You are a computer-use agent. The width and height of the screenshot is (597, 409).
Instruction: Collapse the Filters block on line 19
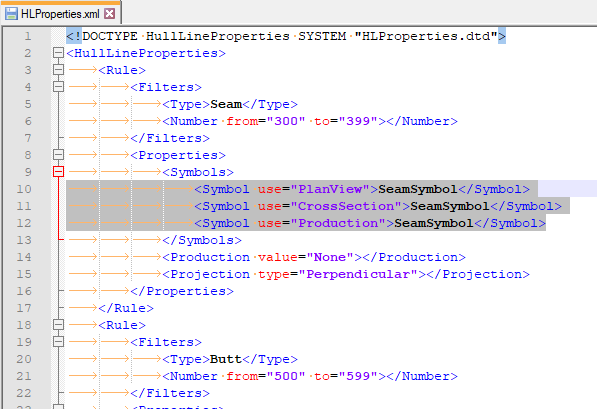click(58, 342)
